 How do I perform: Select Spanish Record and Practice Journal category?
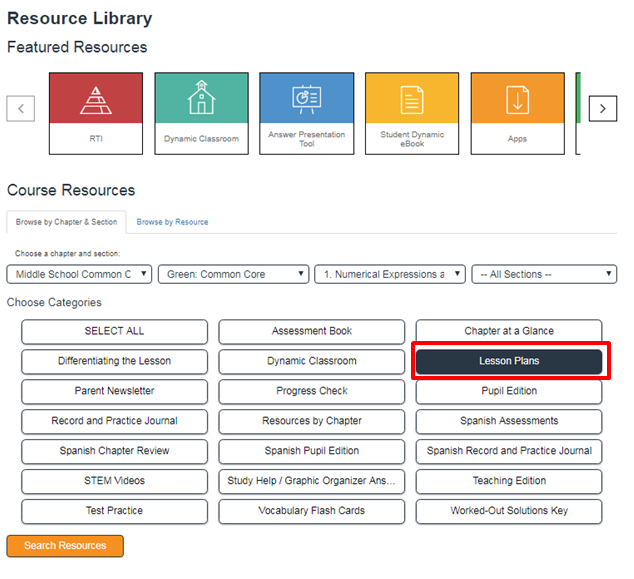pos(509,451)
